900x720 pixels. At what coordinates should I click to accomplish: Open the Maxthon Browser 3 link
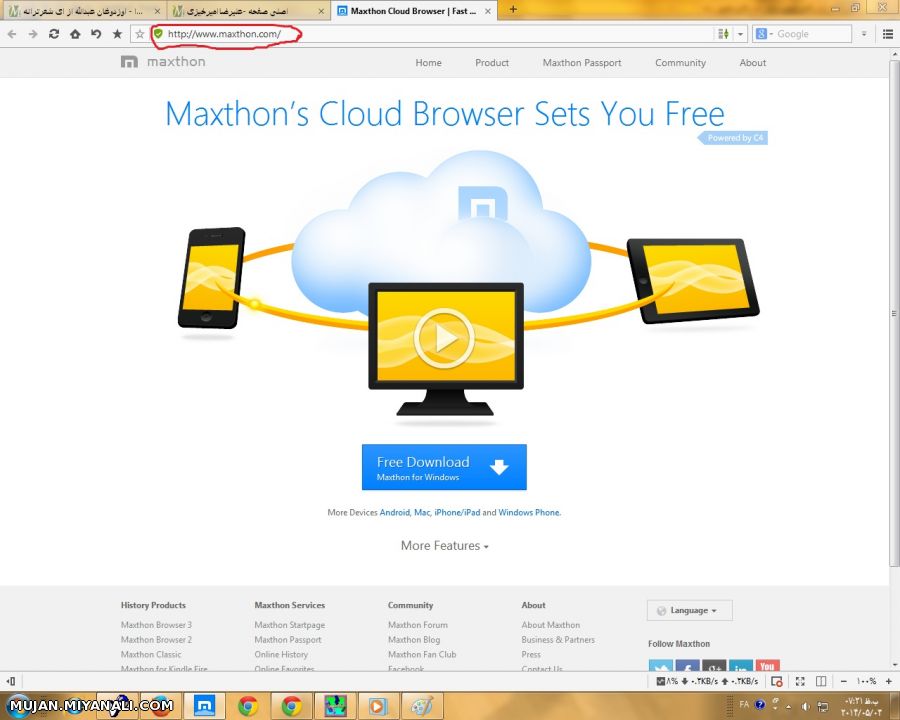pyautogui.click(x=156, y=625)
